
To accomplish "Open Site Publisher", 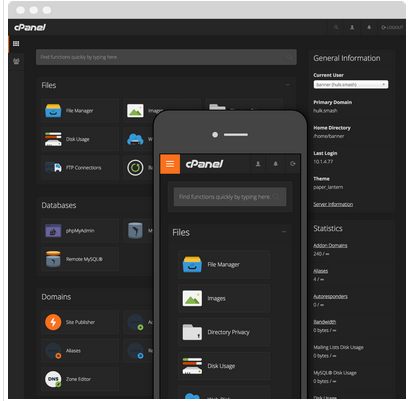I will click(80, 322).
